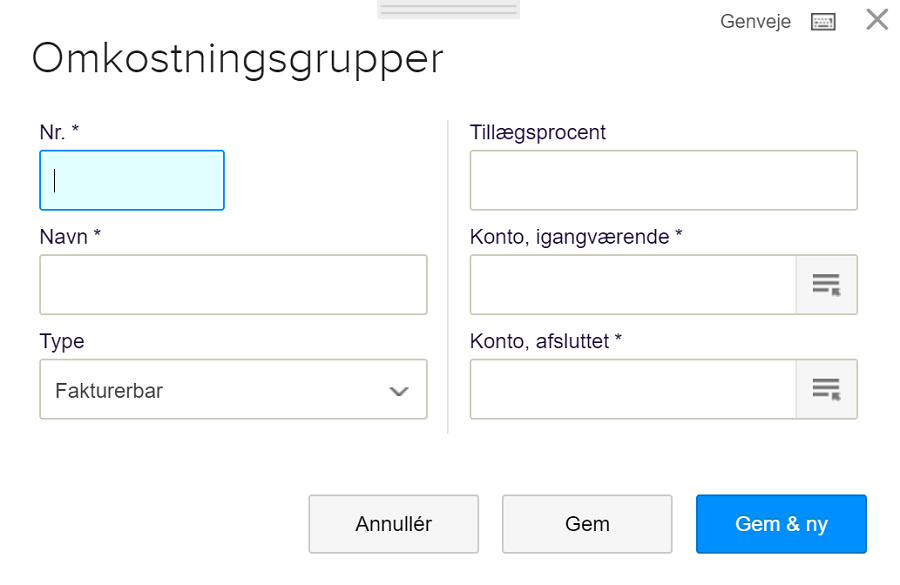Open the keyboard shortcuts icon
Screen dimensions: 900x585
(823, 22)
